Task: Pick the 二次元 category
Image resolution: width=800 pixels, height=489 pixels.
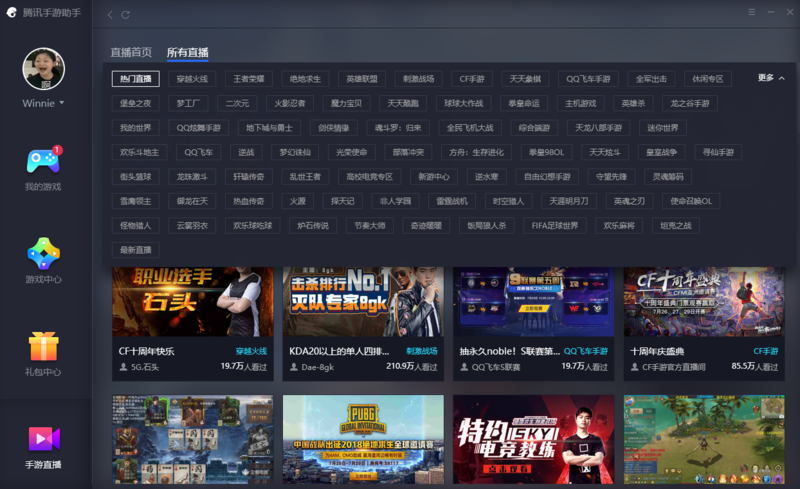Action: pyautogui.click(x=237, y=103)
